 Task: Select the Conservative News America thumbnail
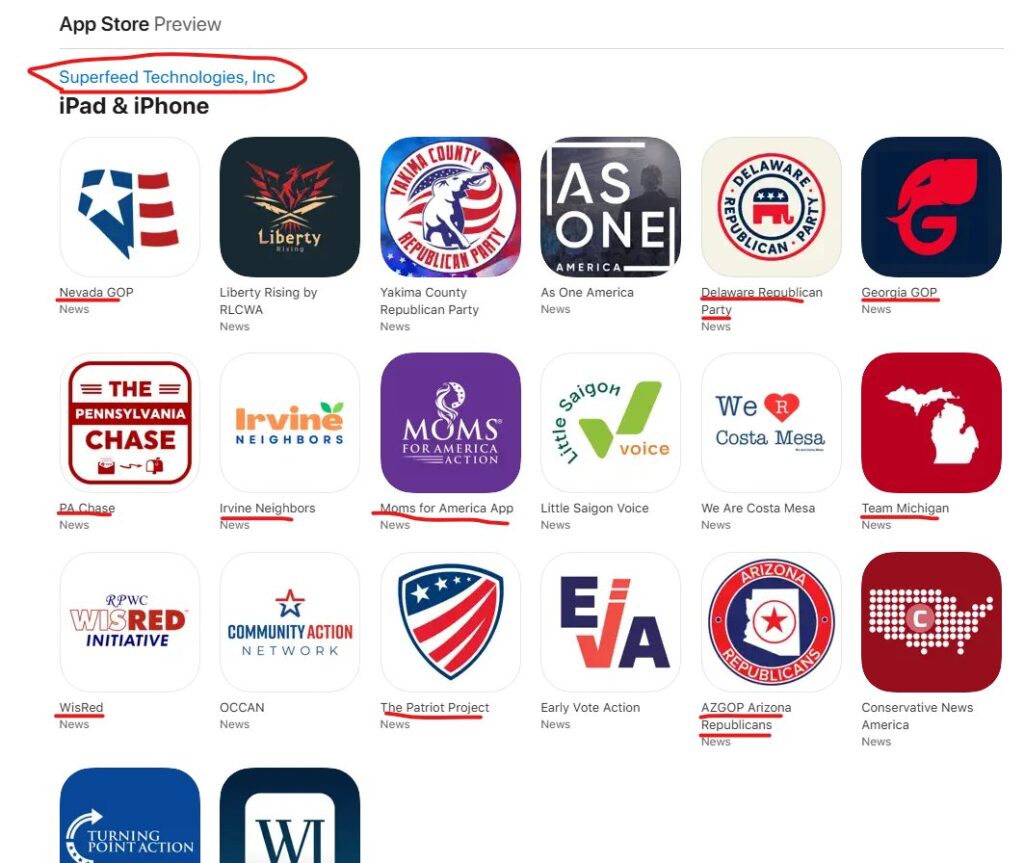[931, 622]
